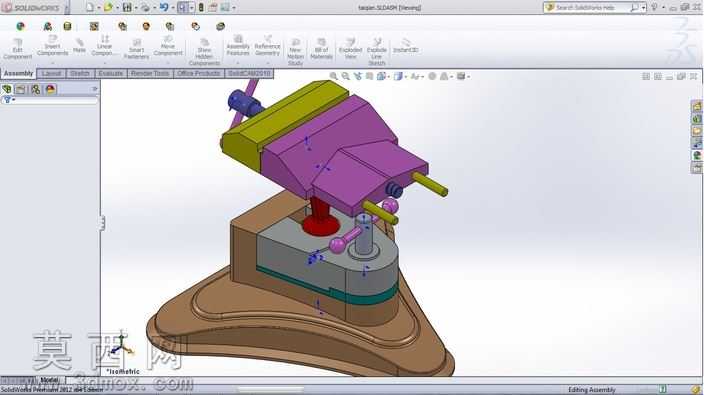Image resolution: width=704 pixels, height=395 pixels.
Task: Click the Previous View icon
Action: (x=357, y=76)
